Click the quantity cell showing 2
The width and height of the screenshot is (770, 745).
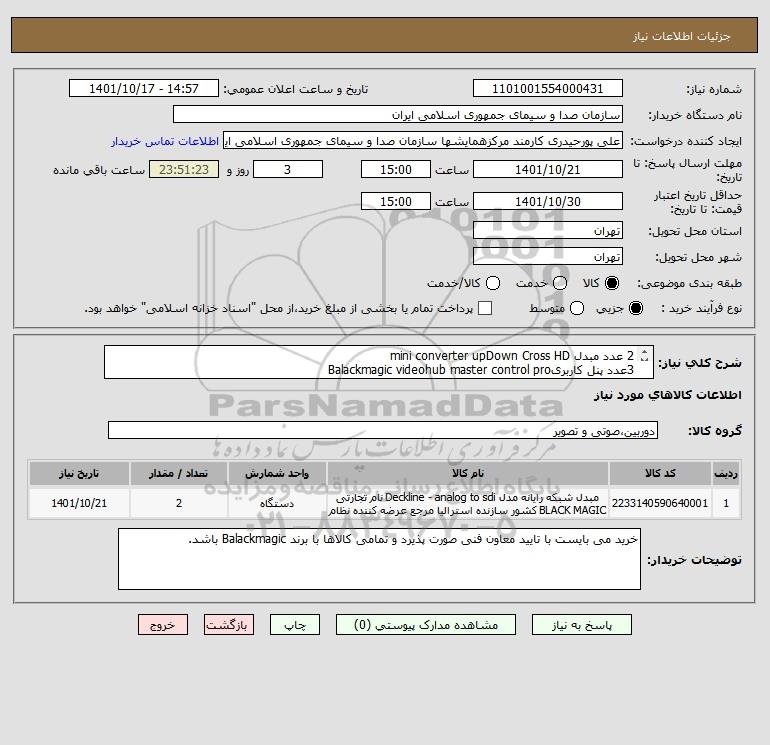(x=179, y=503)
